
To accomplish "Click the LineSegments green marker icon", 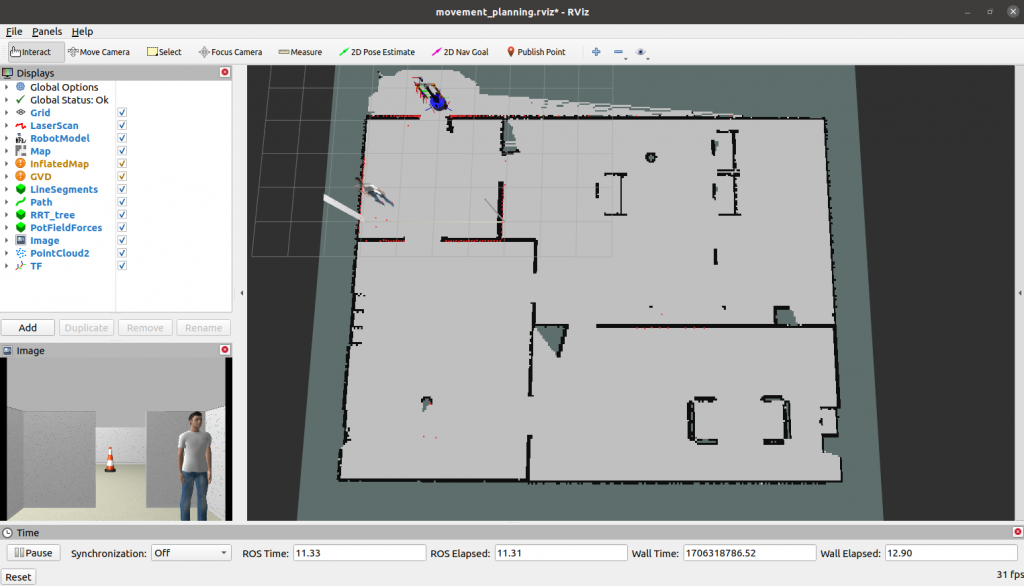I will pos(20,189).
